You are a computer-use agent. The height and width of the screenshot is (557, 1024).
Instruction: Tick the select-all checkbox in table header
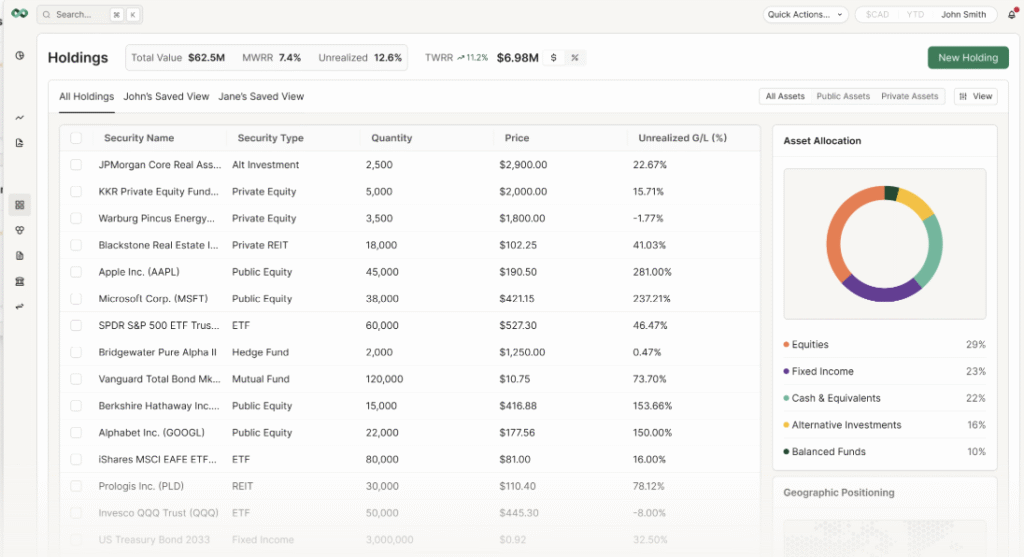coord(76,138)
